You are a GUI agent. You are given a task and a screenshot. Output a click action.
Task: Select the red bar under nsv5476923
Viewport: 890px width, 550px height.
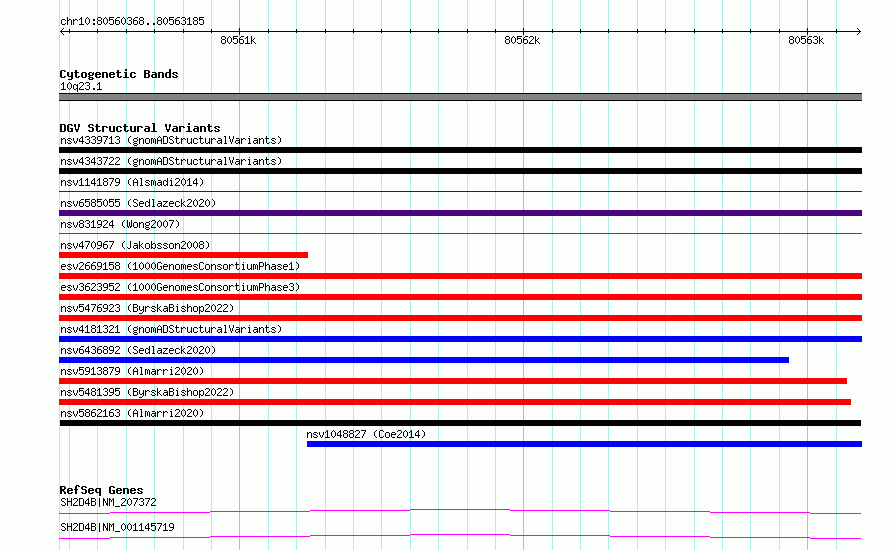[460, 318]
